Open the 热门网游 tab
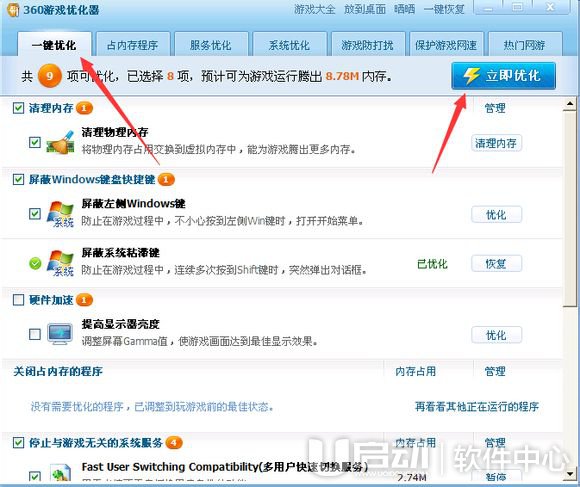 (525, 45)
